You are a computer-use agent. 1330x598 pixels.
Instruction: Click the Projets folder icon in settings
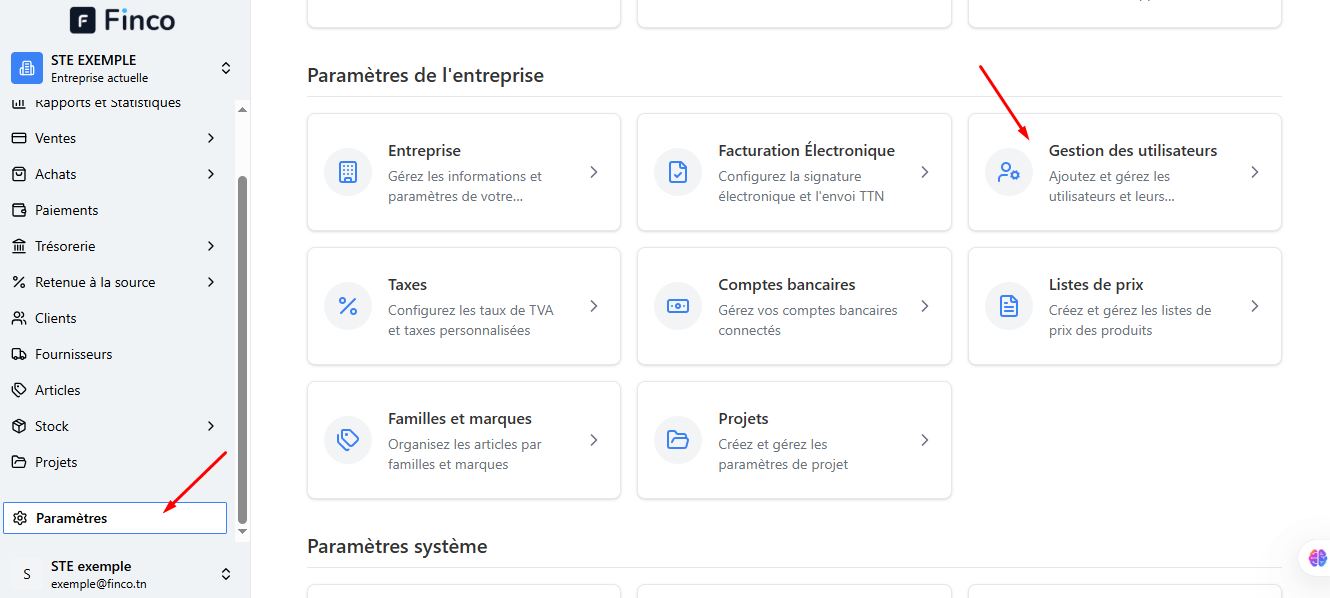(678, 440)
